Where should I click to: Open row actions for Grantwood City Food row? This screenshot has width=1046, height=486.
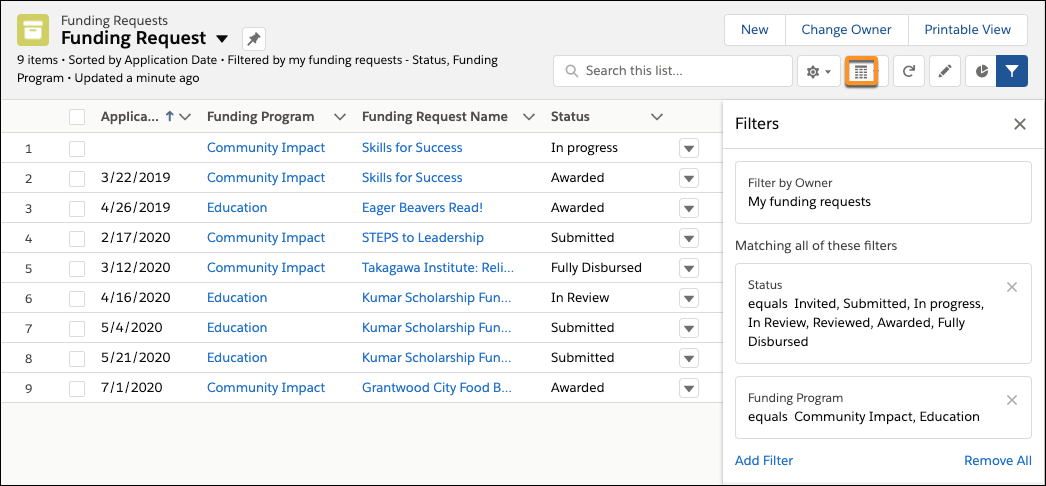coord(689,388)
